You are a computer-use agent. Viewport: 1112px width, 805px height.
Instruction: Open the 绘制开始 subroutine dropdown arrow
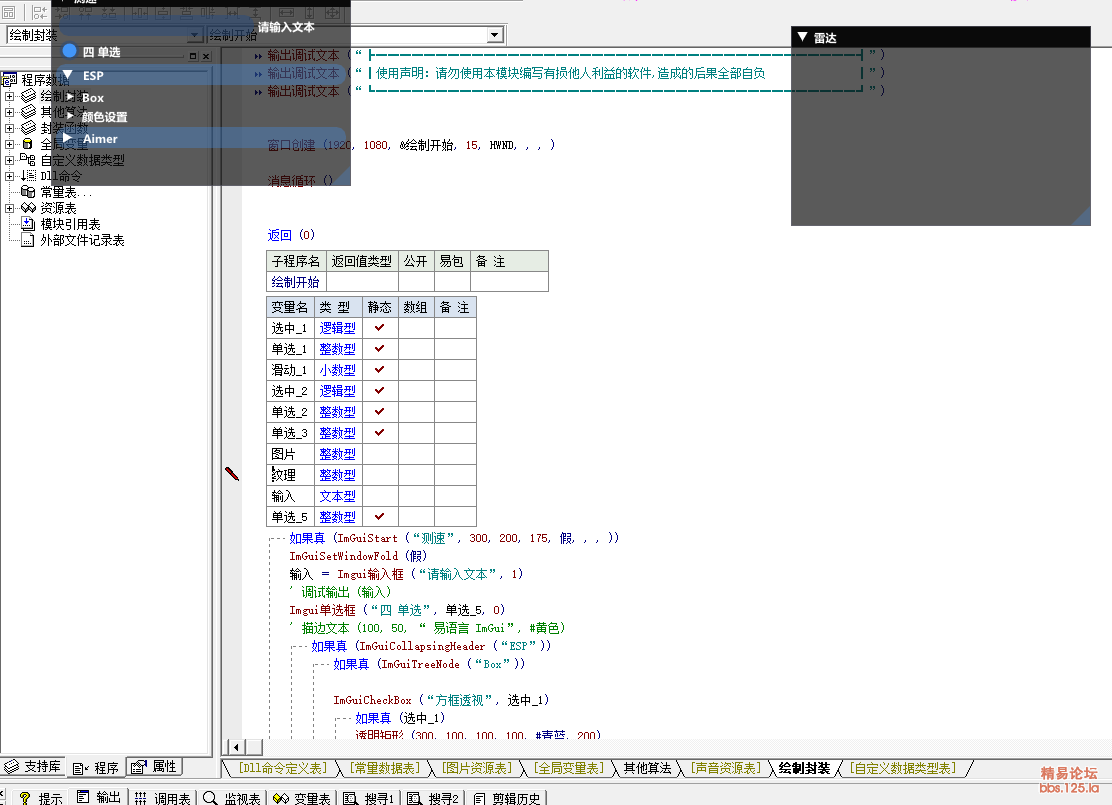coord(494,35)
